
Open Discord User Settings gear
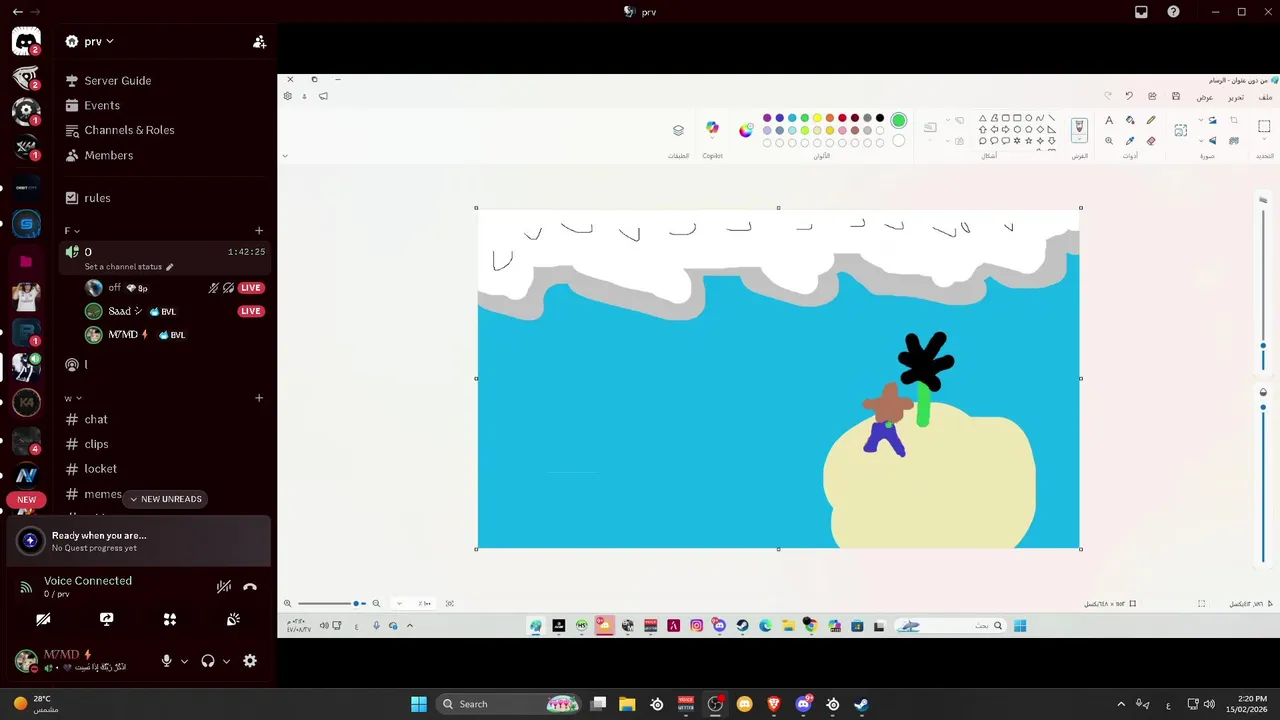pos(250,661)
